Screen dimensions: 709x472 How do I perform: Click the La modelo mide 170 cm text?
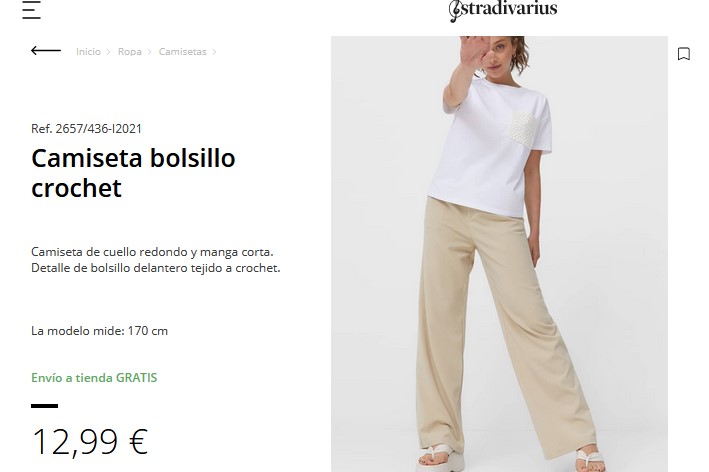click(x=99, y=331)
